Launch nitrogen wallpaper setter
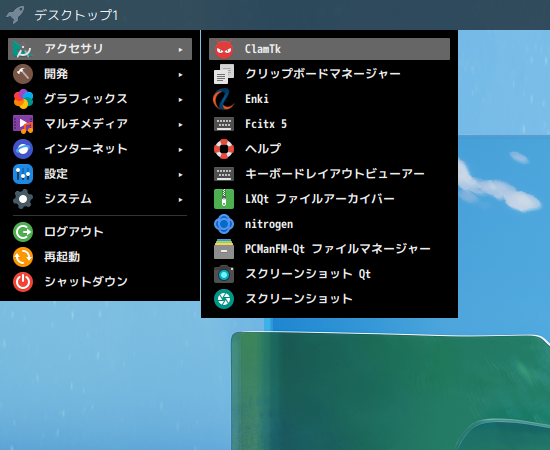Viewport: 550px width, 450px height. point(329,224)
